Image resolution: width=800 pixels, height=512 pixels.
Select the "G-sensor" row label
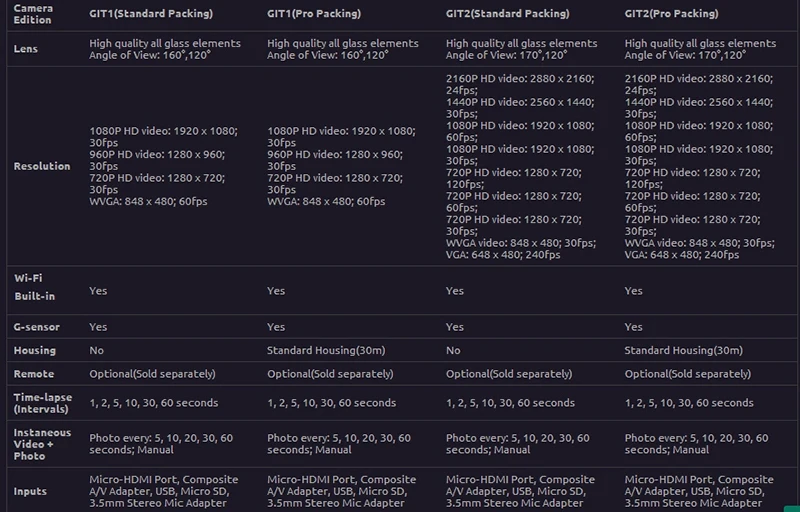pyautogui.click(x=38, y=327)
